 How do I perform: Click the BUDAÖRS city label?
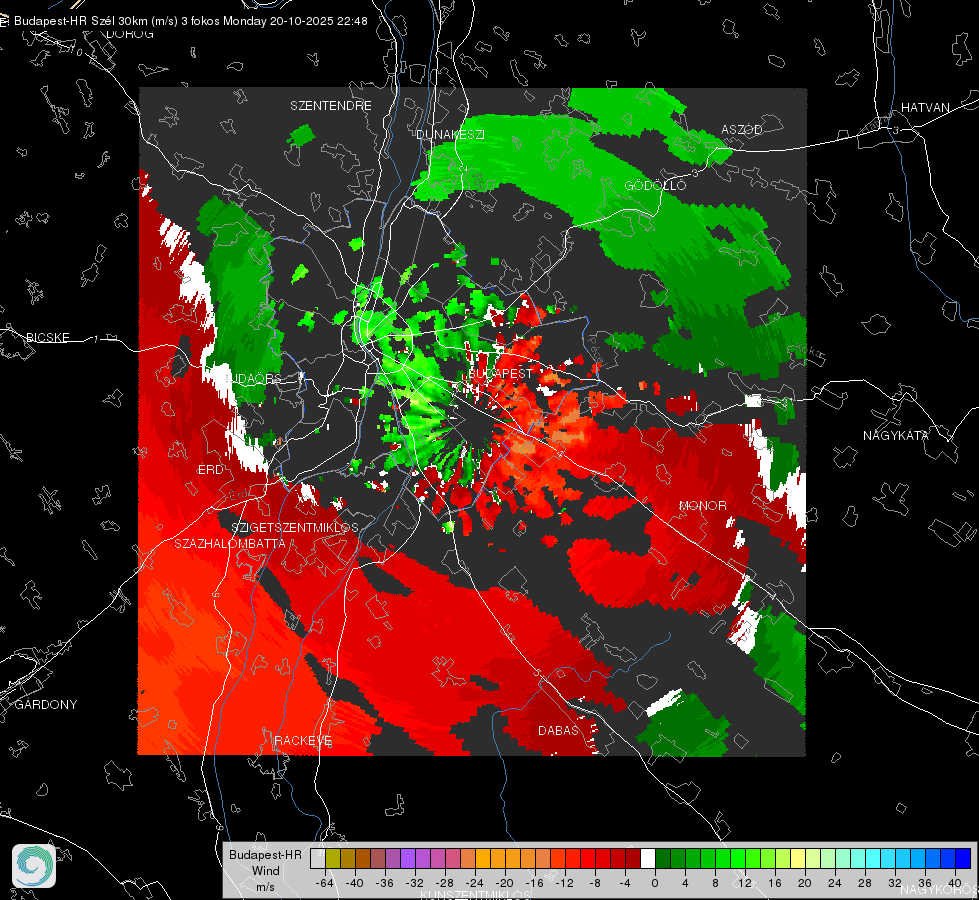[253, 378]
